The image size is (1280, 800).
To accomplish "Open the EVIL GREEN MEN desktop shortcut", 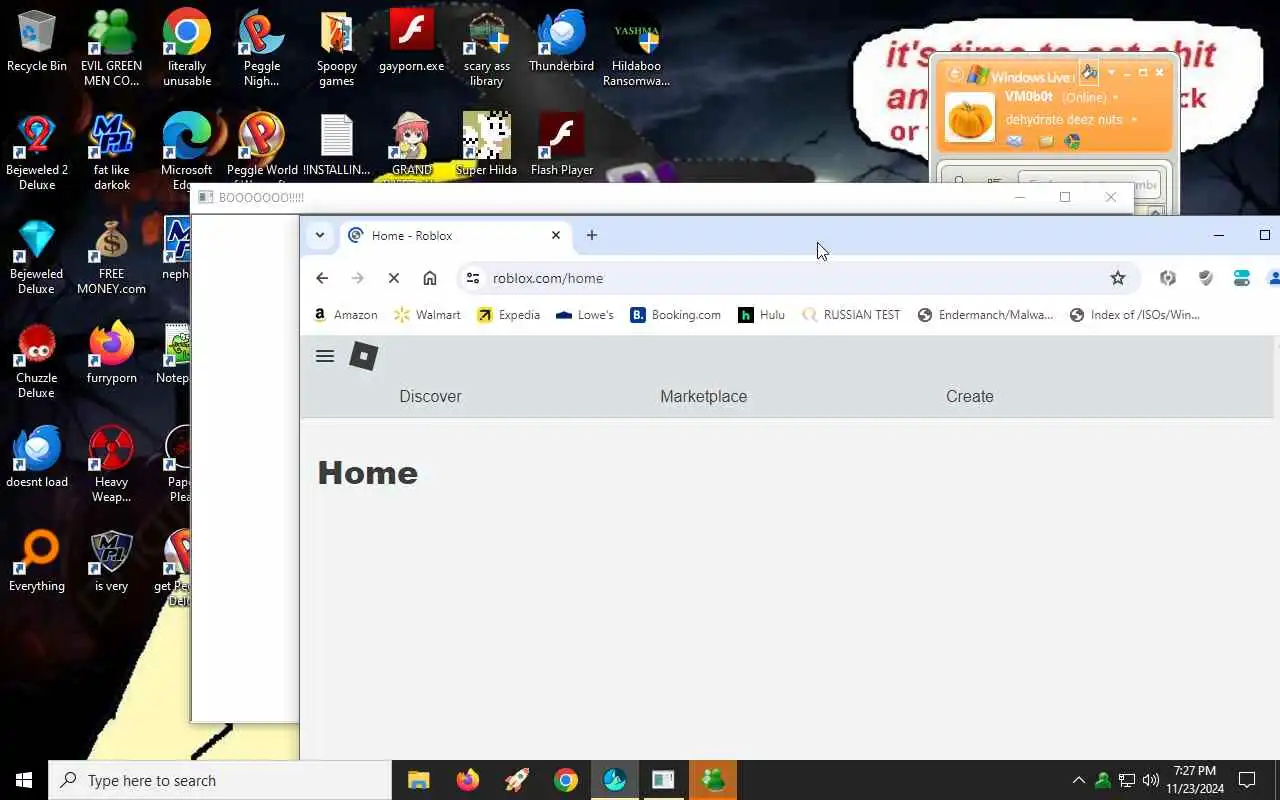I will 111,48.
